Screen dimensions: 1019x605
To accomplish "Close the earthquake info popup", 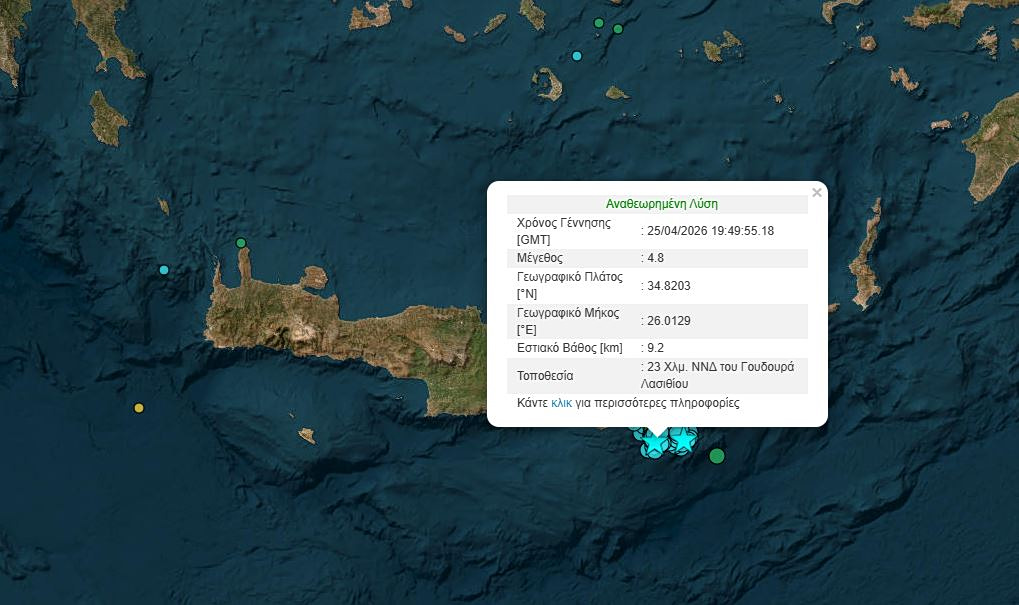I will (817, 193).
